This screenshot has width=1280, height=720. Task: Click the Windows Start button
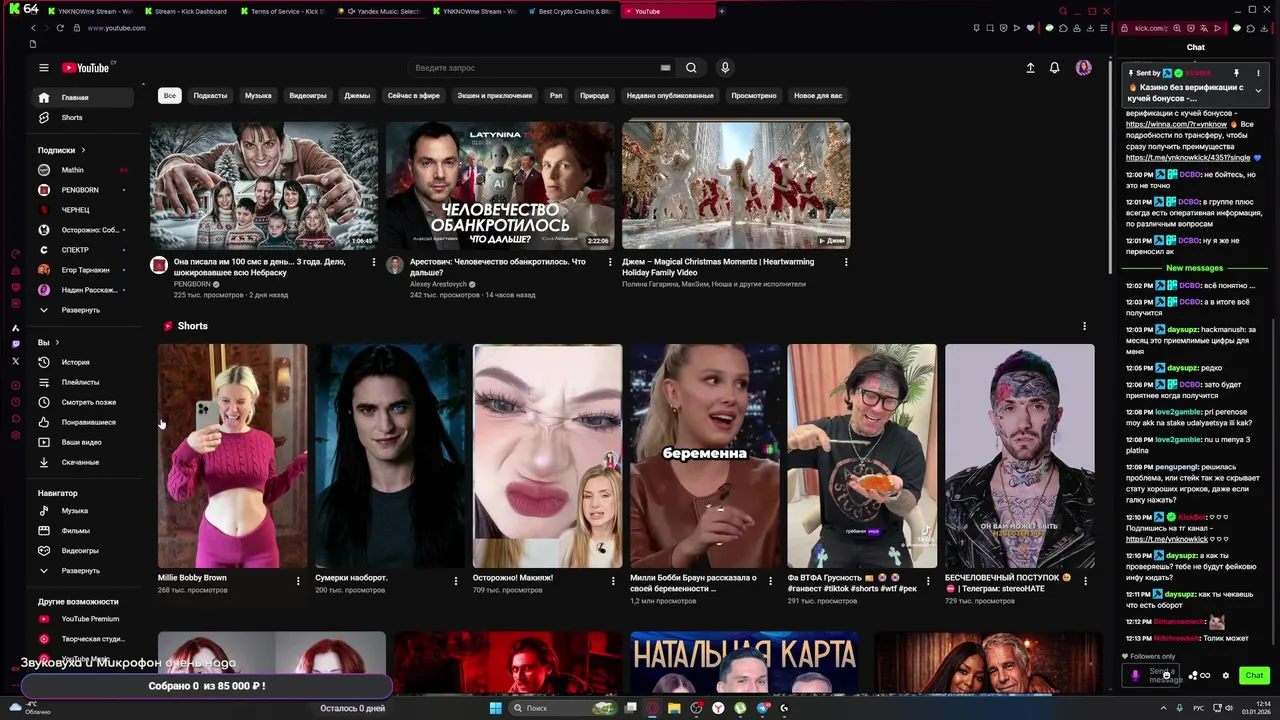(x=494, y=708)
